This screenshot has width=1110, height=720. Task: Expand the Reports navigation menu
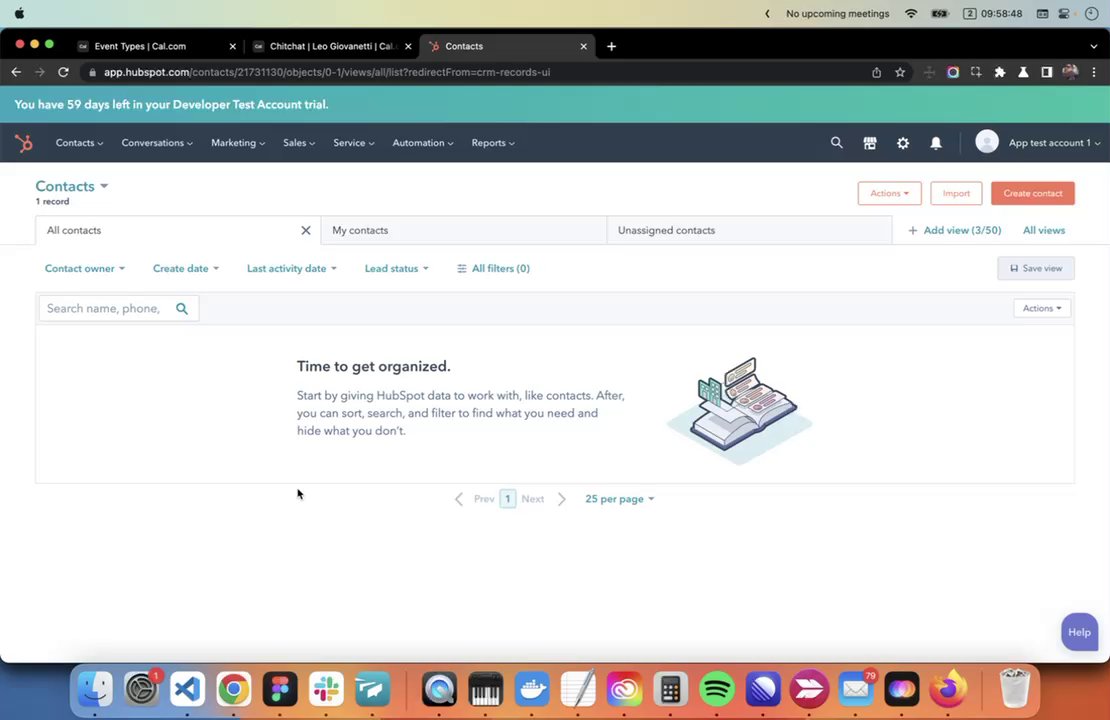(x=493, y=143)
